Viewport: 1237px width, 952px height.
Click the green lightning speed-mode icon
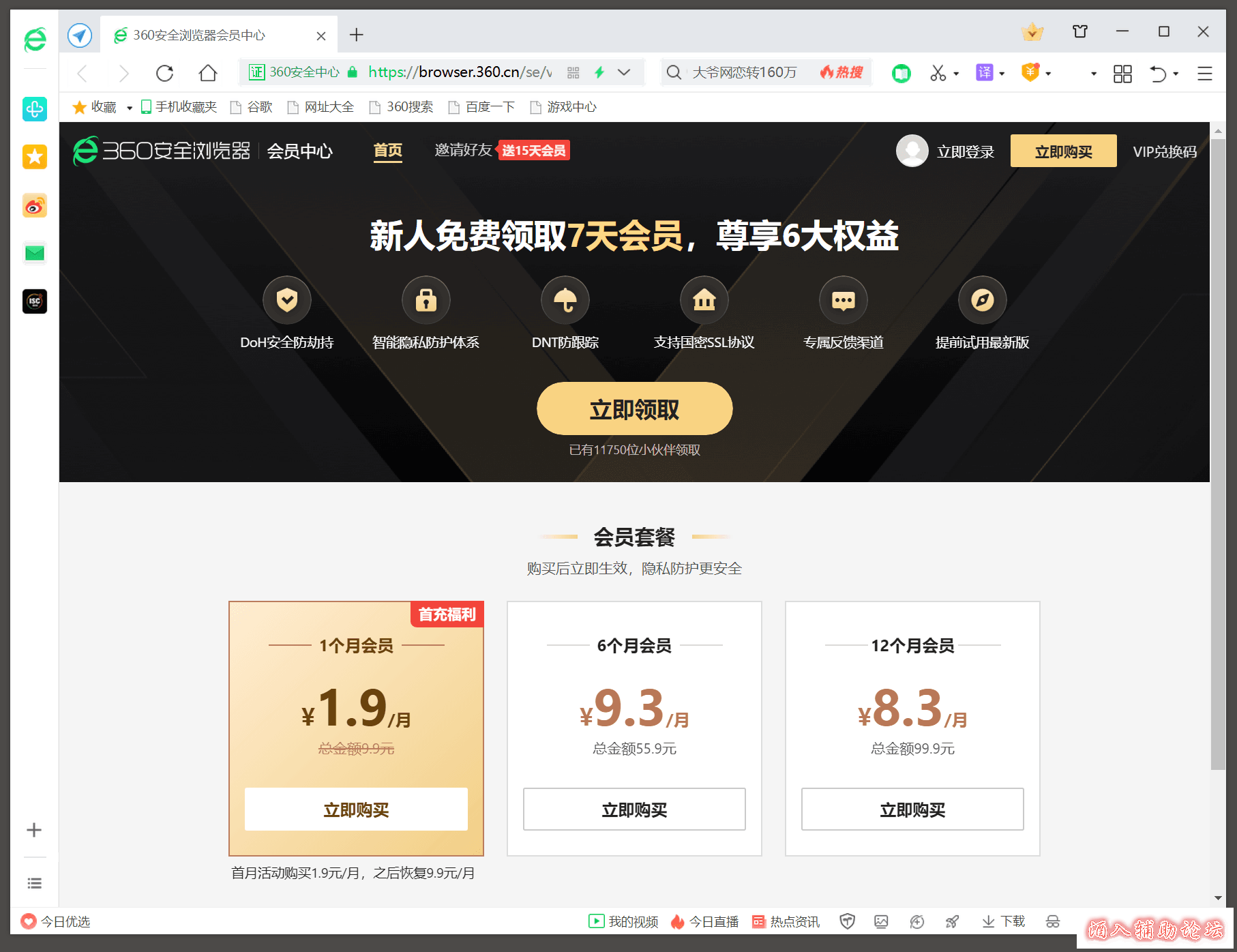599,72
